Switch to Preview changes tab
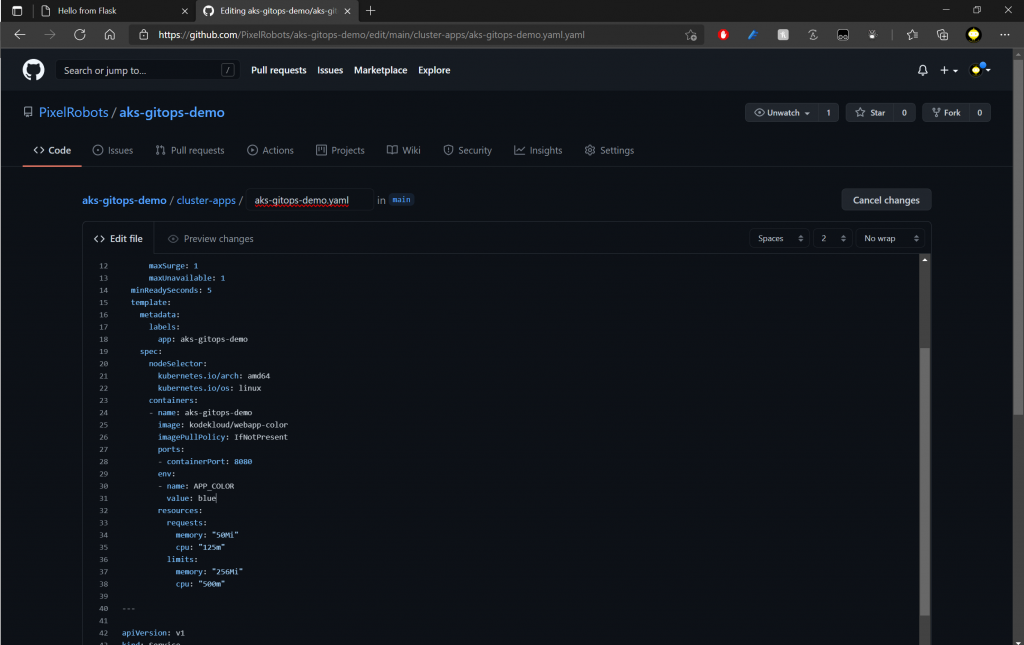 (x=210, y=238)
